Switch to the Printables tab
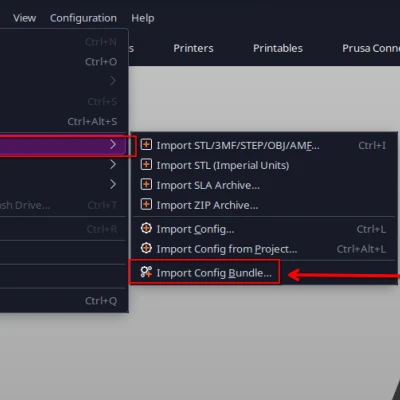The image size is (400, 400). [x=278, y=48]
